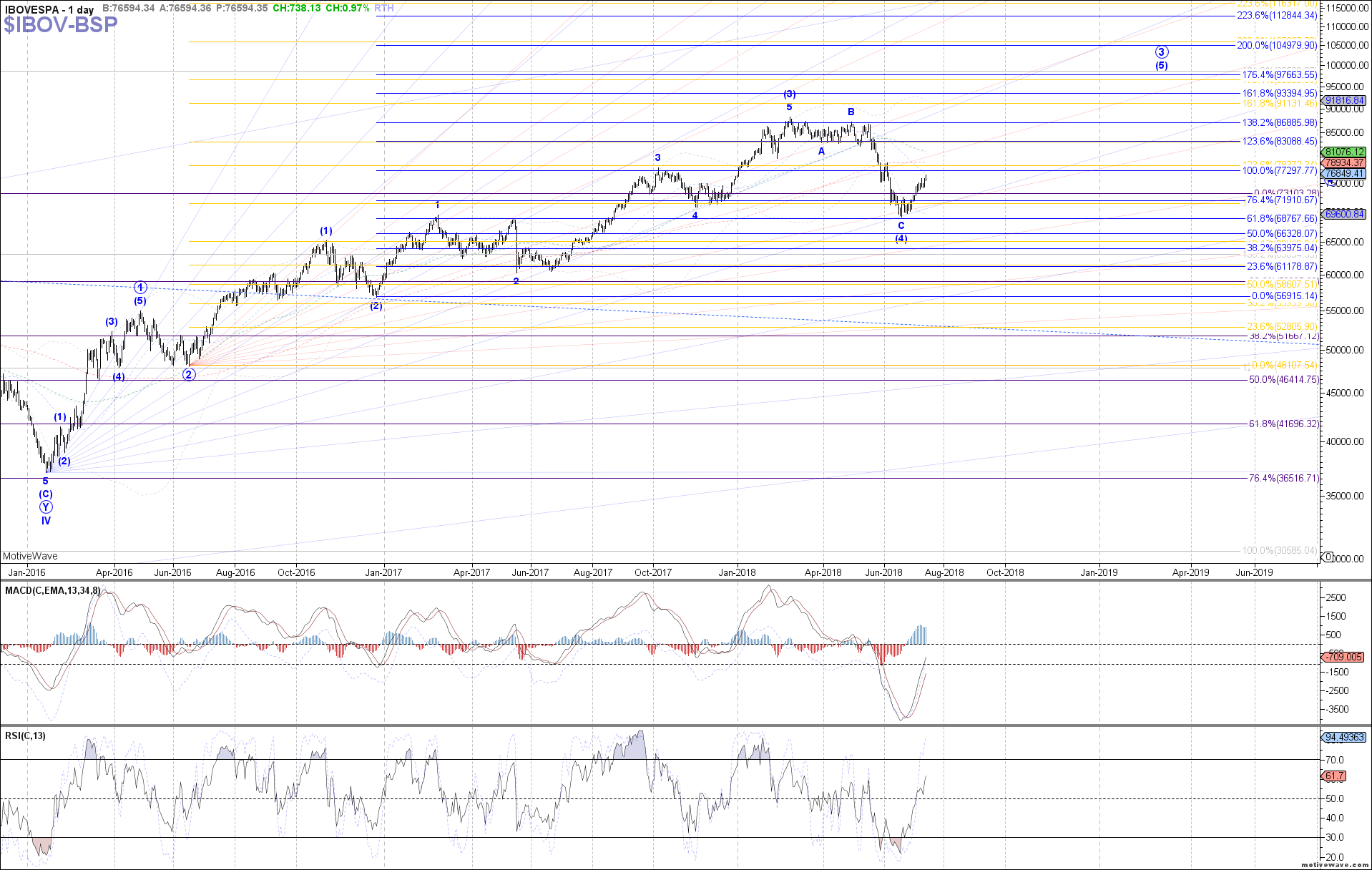Click the circled 1 wave label
The image size is (1372, 870).
[x=141, y=287]
